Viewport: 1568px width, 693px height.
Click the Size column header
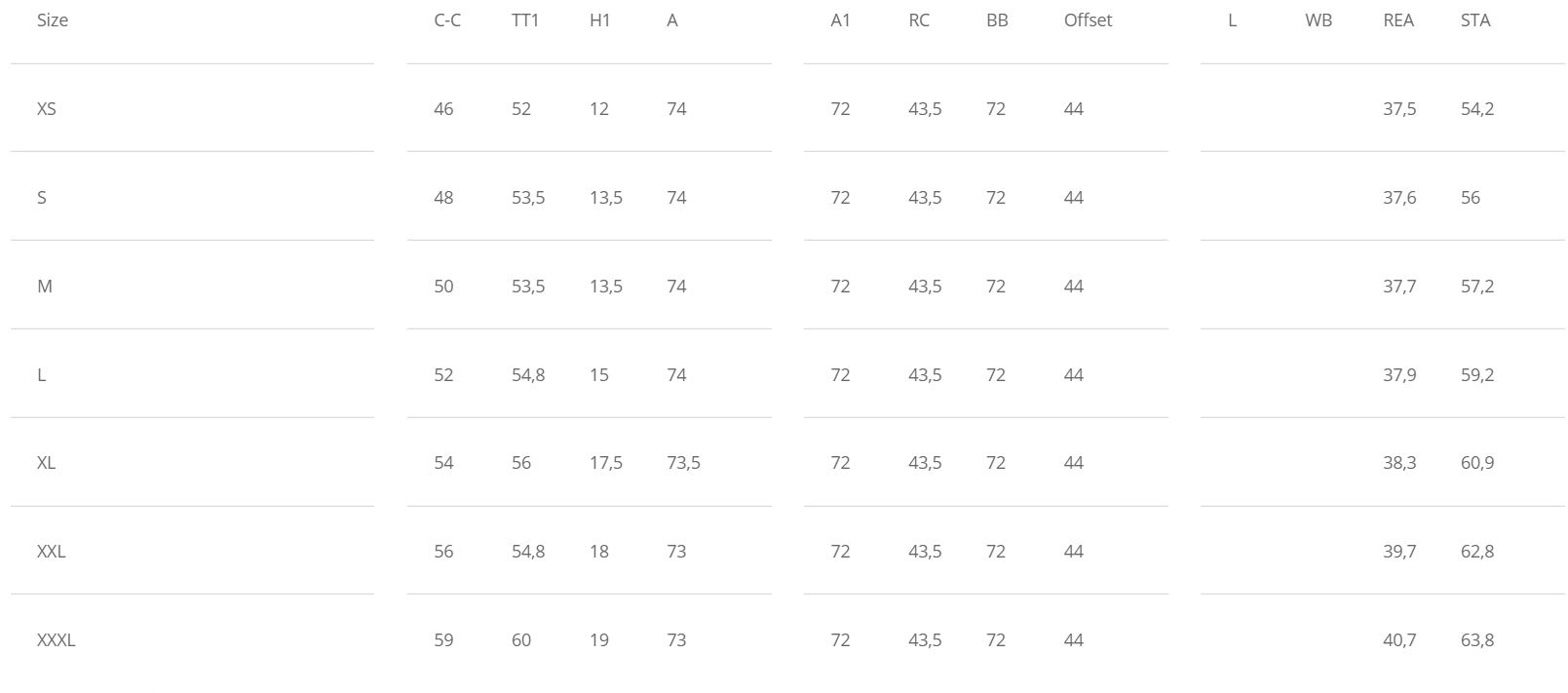point(53,20)
